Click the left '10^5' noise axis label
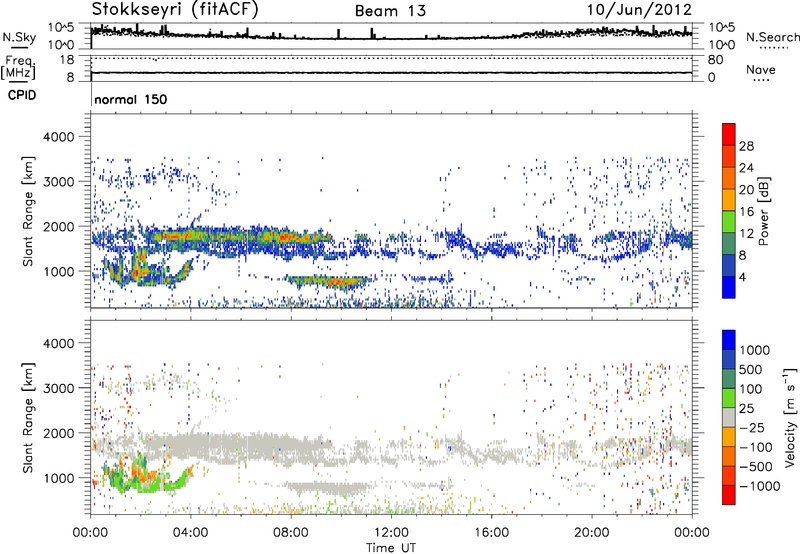800x554 pixels. point(61,28)
